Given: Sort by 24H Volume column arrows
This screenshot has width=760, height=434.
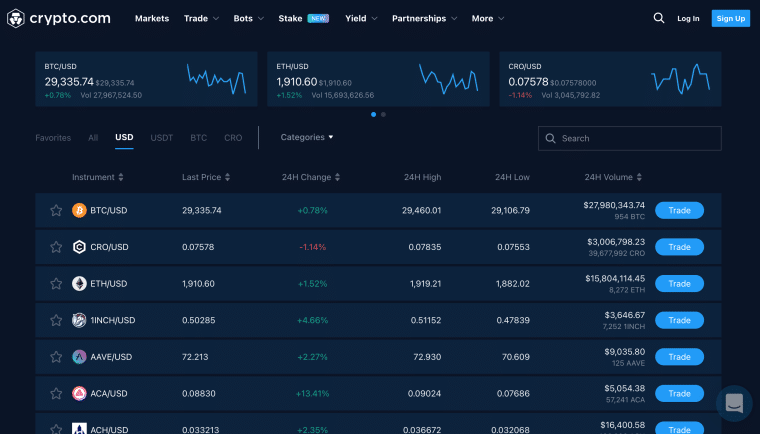Looking at the screenshot, I should [639, 177].
